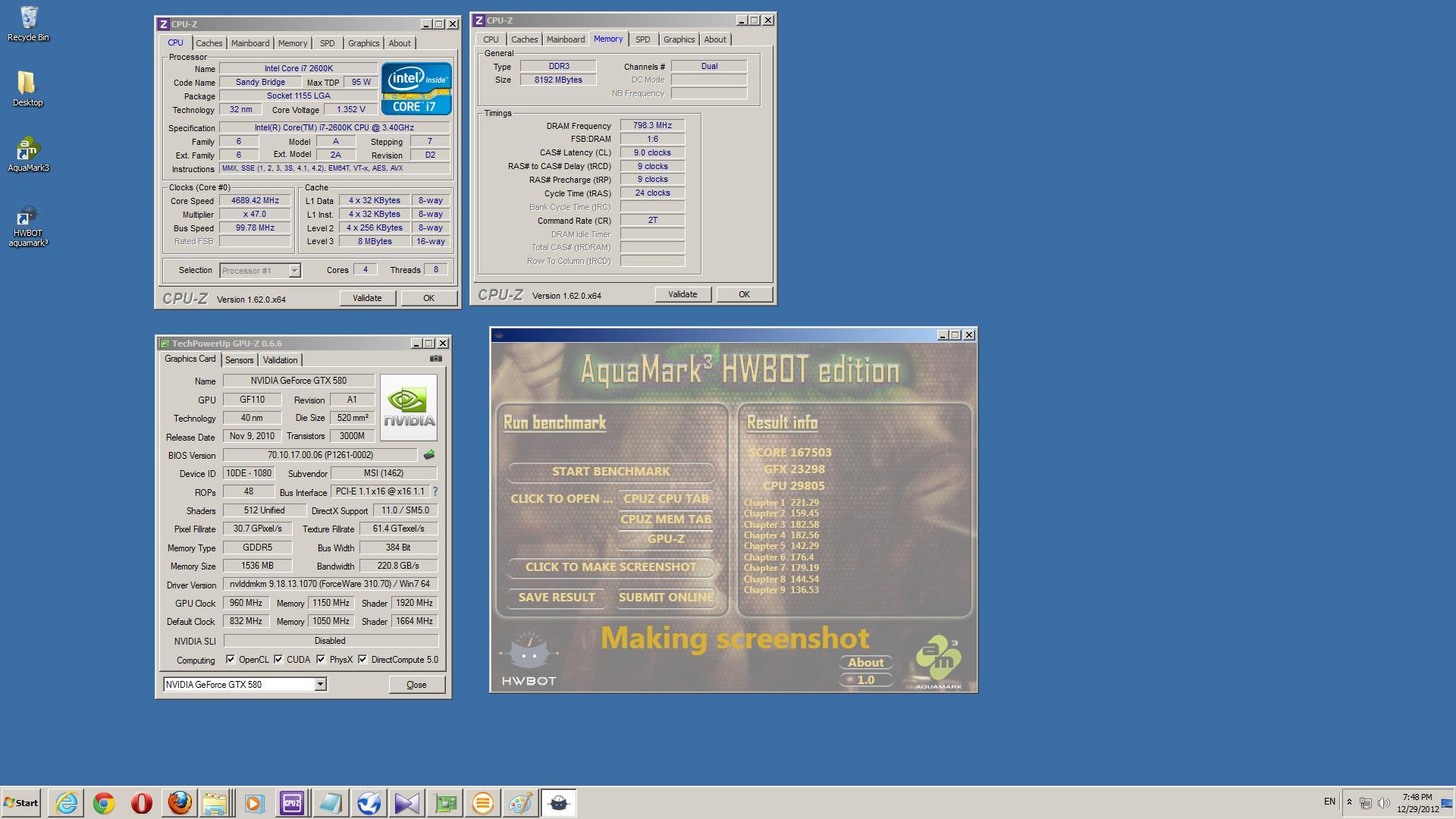The image size is (1456, 819).
Task: Click the GPU-Z button in AquaMark
Action: [666, 539]
